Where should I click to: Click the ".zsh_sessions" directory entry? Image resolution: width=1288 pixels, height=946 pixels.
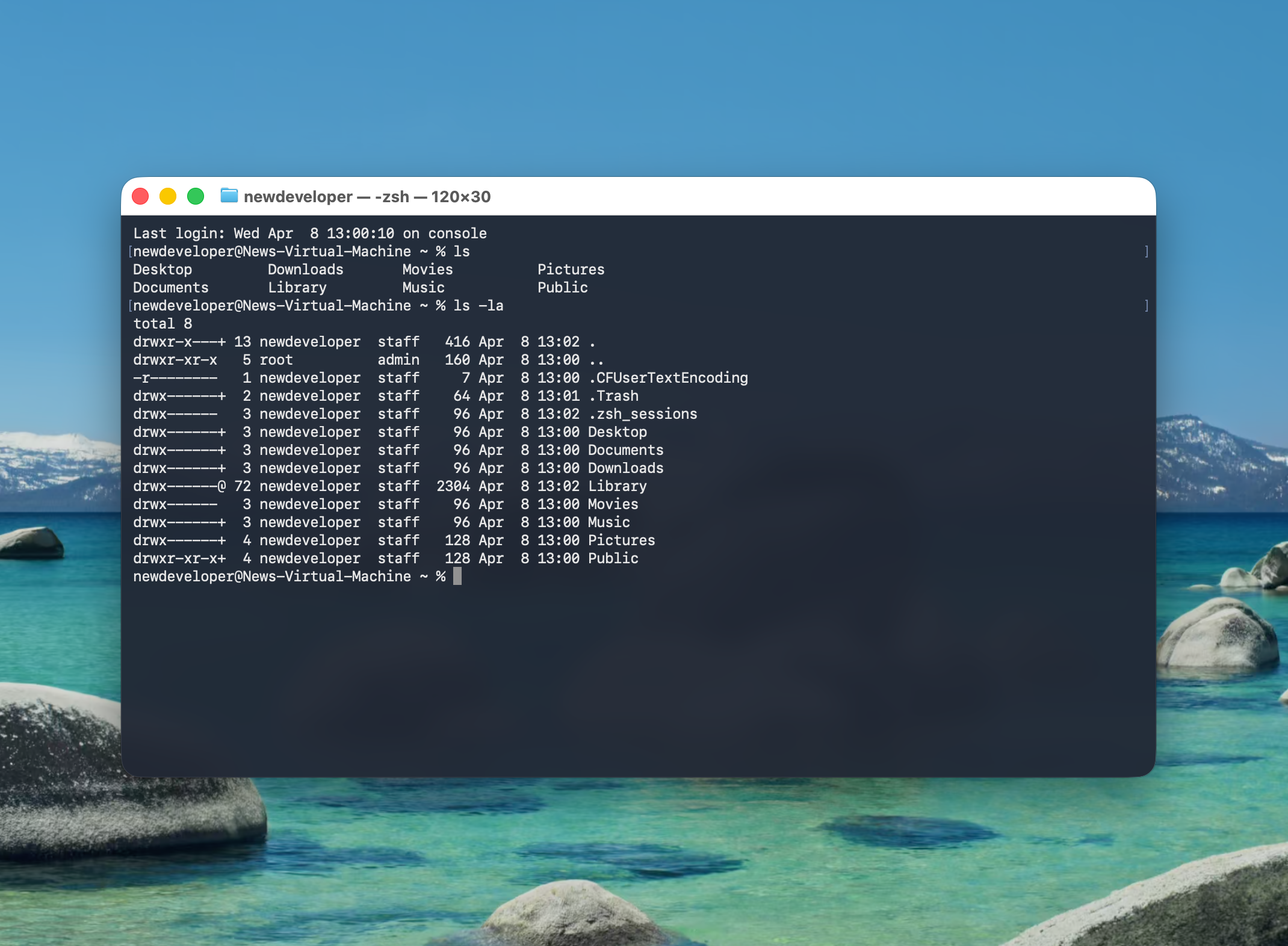pyautogui.click(x=643, y=414)
